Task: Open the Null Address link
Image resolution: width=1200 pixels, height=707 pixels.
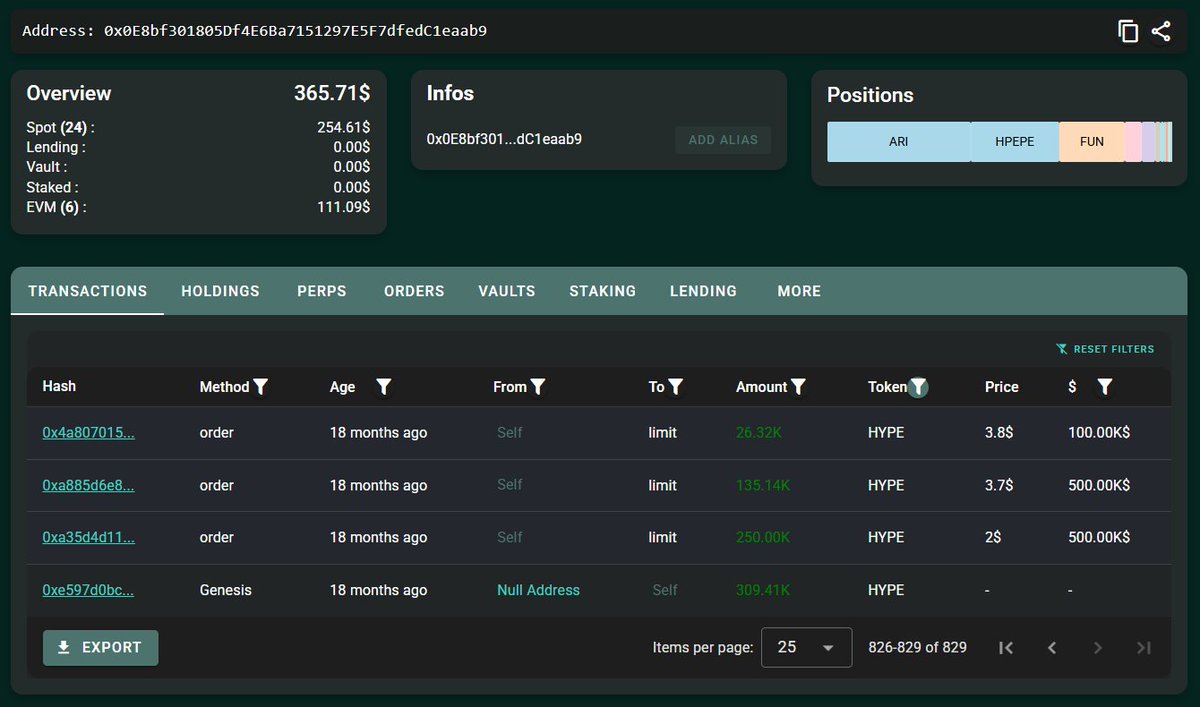Action: 538,590
